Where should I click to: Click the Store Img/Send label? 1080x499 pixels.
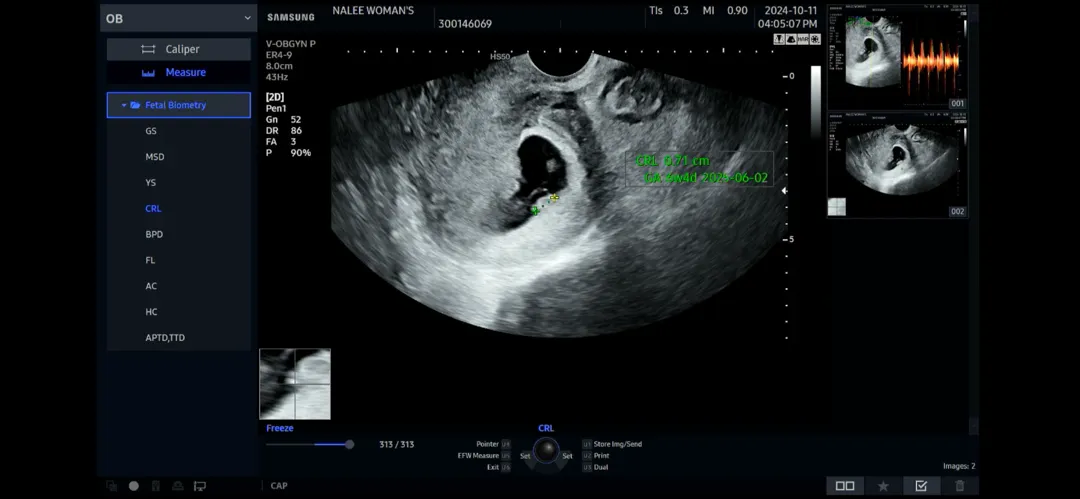pyautogui.click(x=617, y=445)
